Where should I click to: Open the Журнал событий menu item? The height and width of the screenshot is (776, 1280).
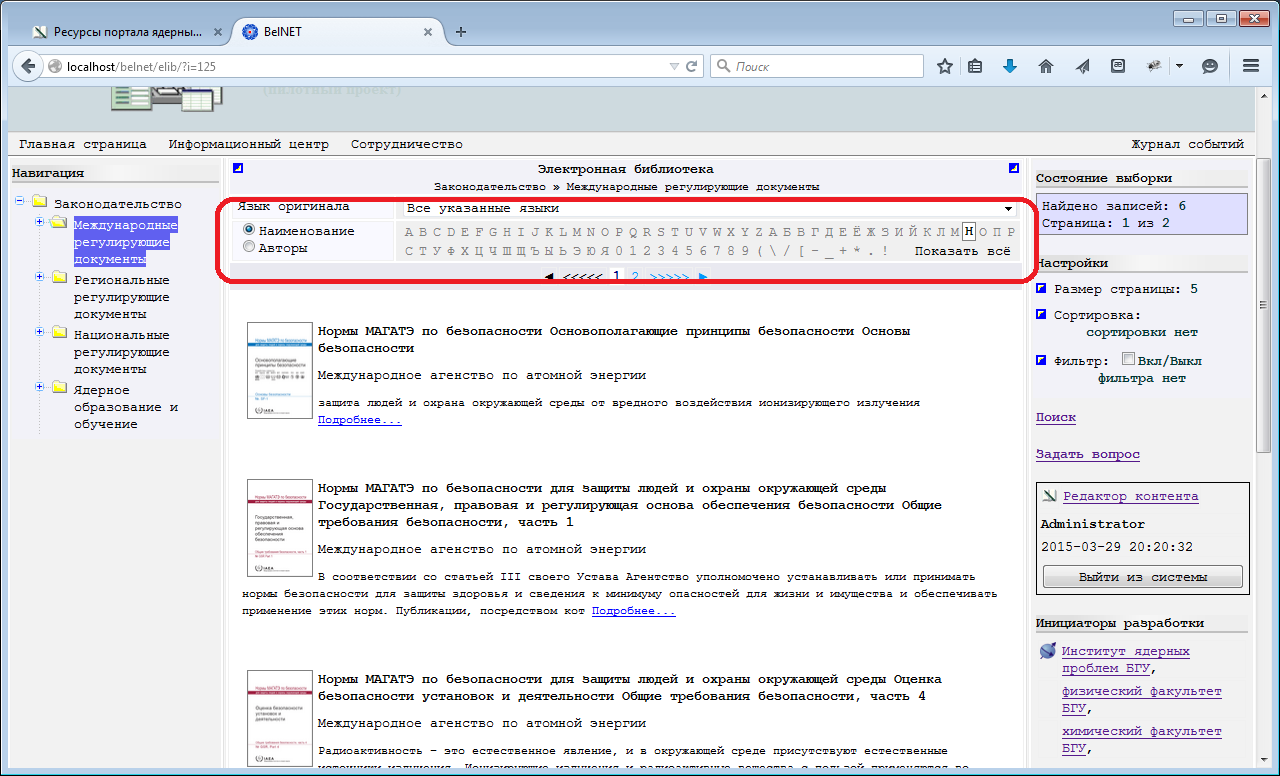click(1187, 144)
